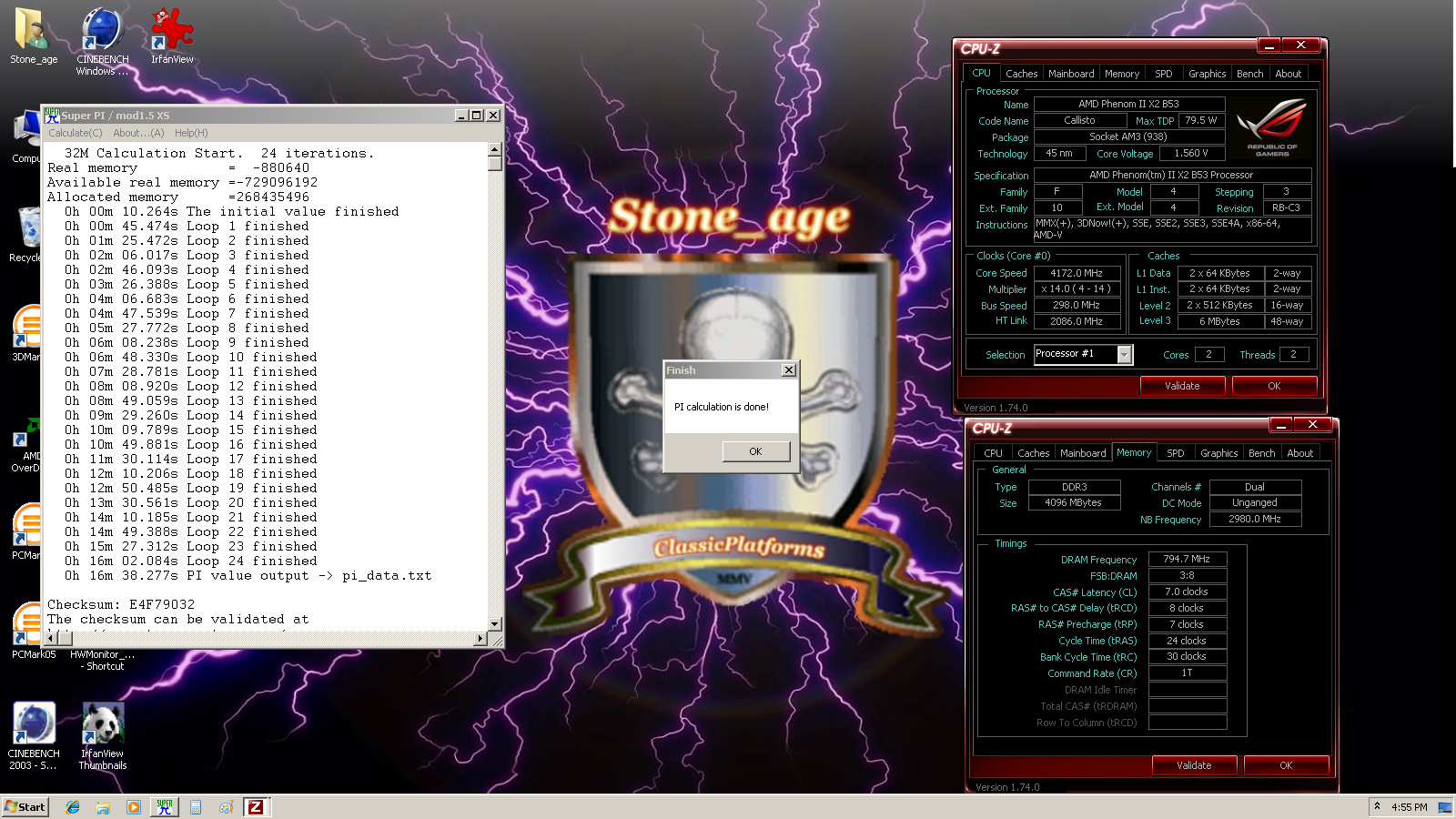Click the 4:55 PM system clock
The image size is (1456, 819).
tap(1409, 807)
